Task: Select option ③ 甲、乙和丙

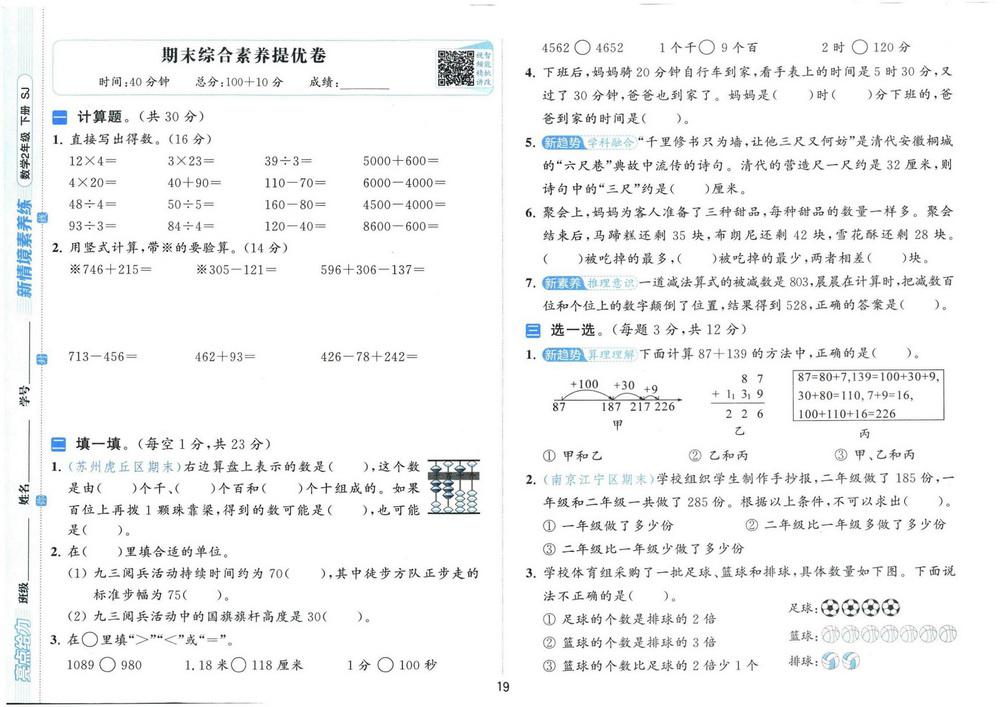Action: (874, 455)
